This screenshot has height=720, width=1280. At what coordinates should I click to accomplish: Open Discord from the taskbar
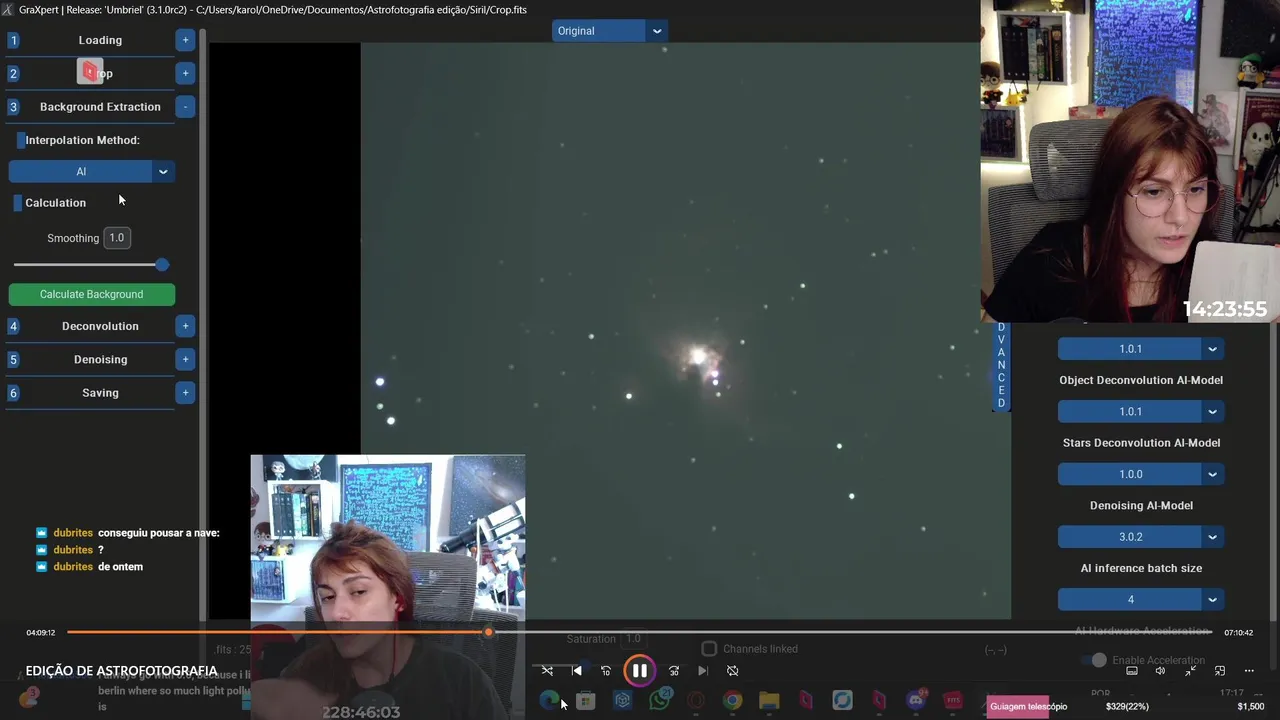click(x=916, y=701)
